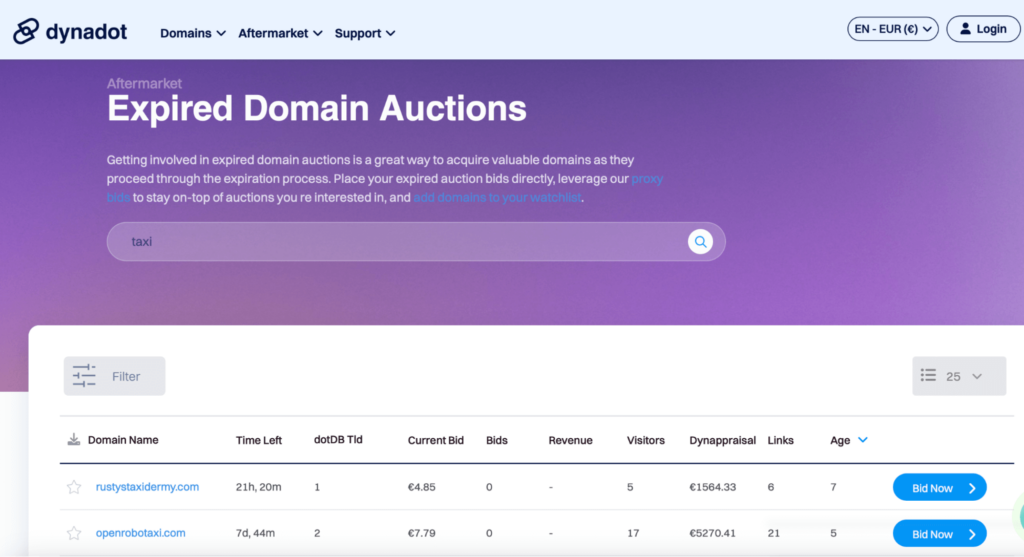Sort by Time Left column
1024x557 pixels.
[259, 441]
